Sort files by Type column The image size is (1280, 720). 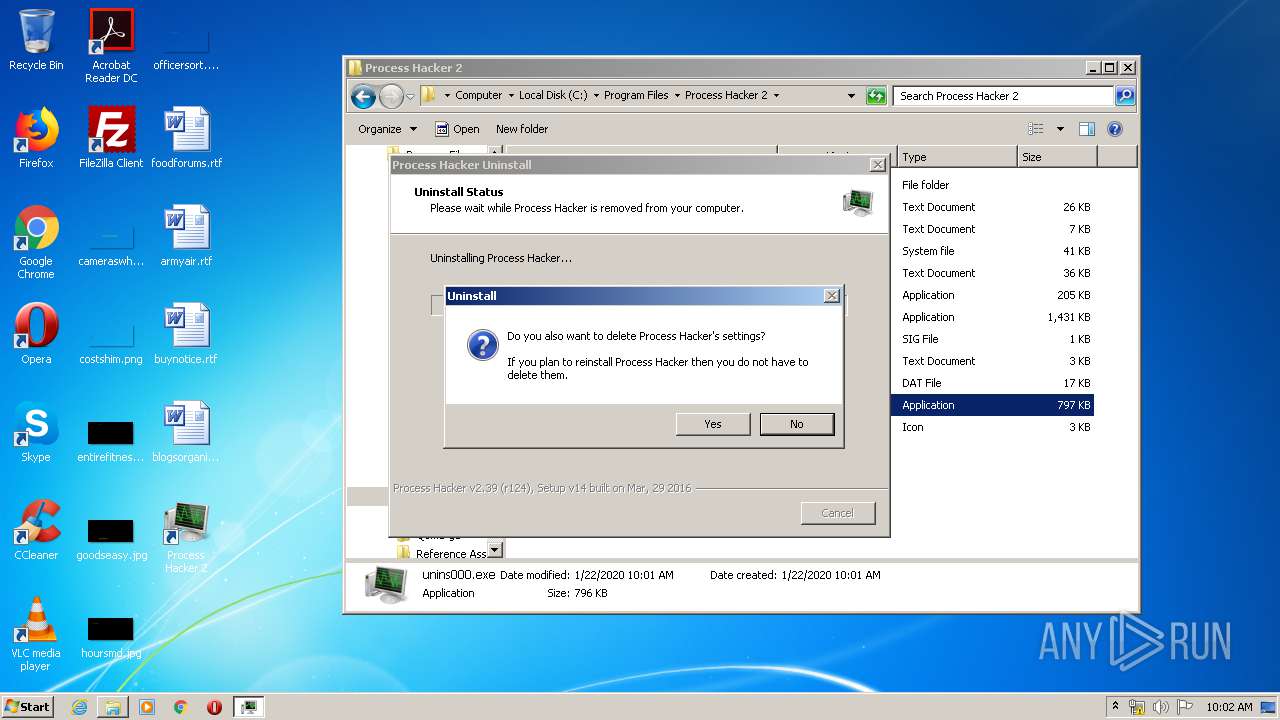point(957,157)
